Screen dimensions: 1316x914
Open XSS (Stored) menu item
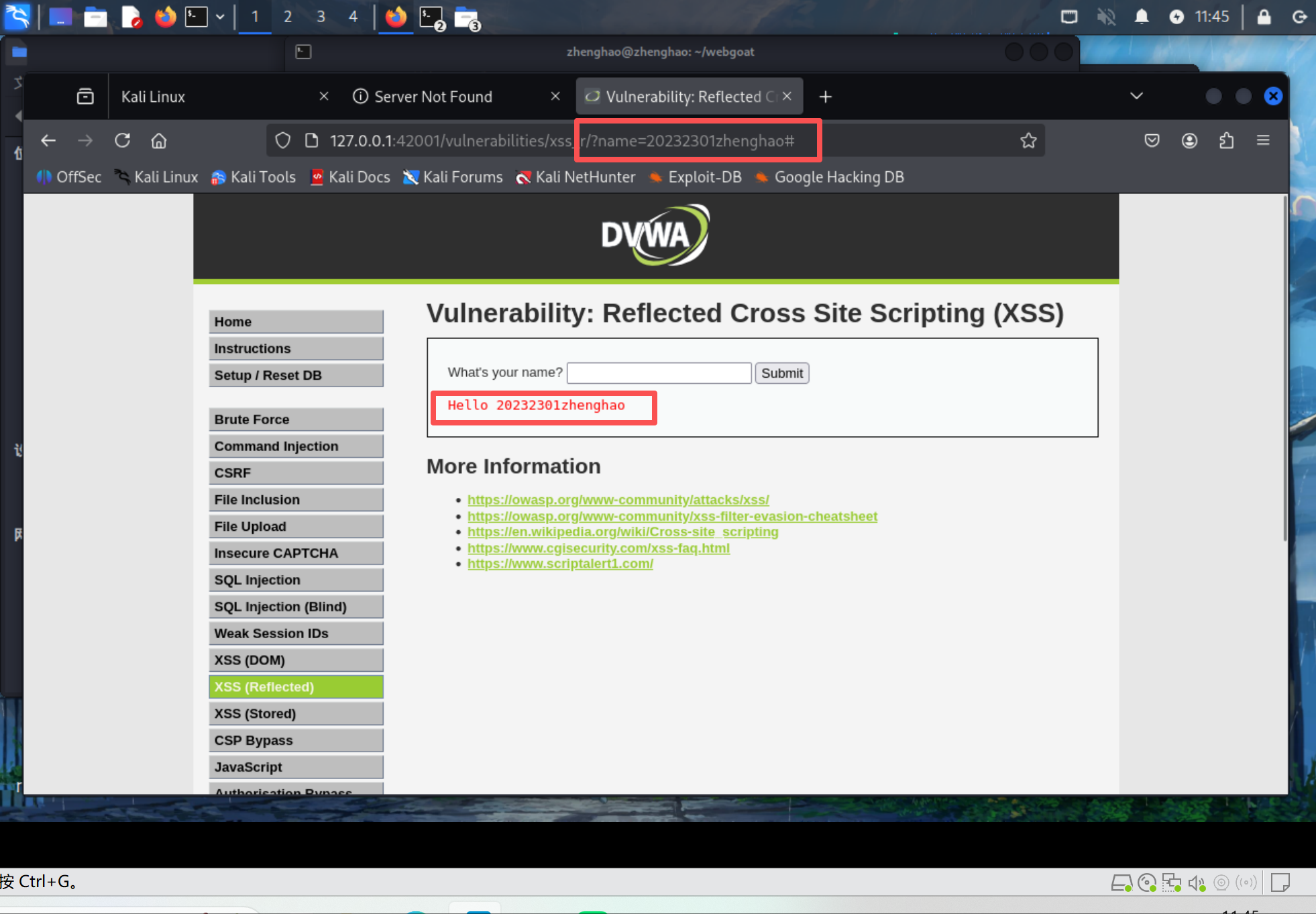coord(295,713)
